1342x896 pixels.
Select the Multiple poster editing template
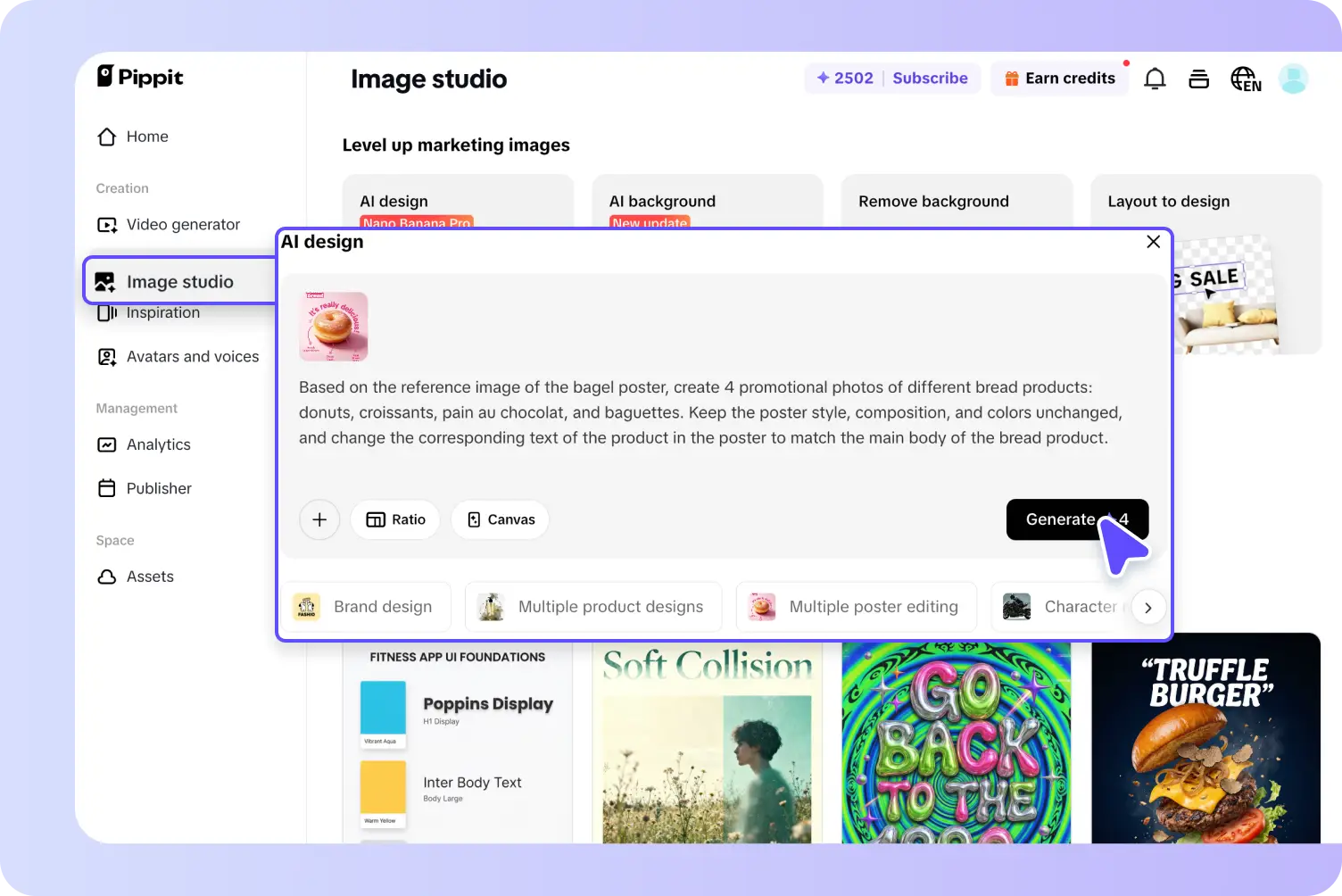point(855,607)
